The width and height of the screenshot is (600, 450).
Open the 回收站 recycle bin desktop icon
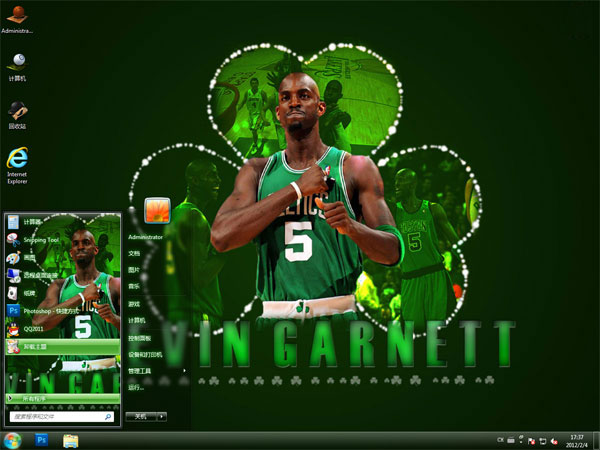tap(17, 115)
